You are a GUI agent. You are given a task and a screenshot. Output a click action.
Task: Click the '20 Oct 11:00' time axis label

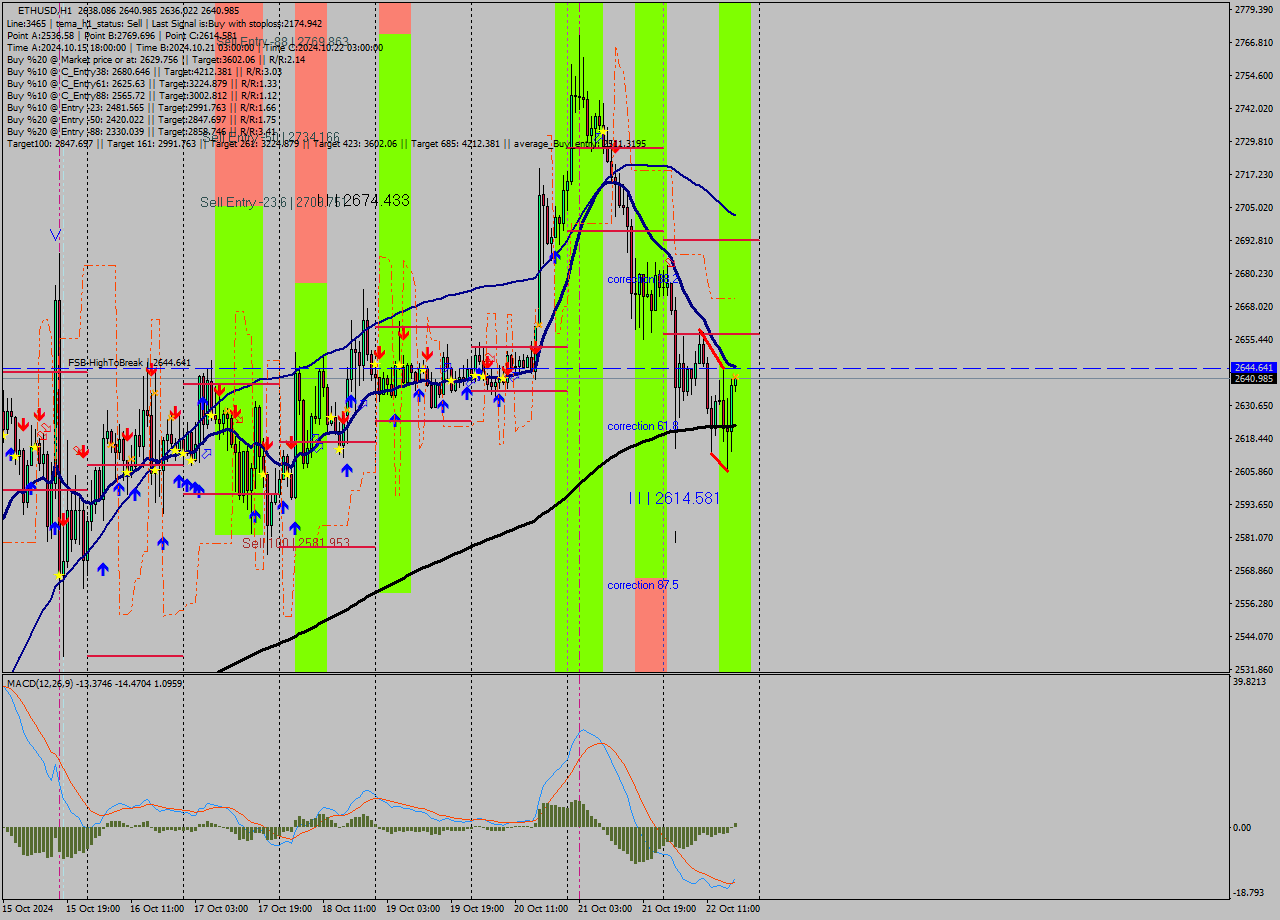[x=541, y=909]
